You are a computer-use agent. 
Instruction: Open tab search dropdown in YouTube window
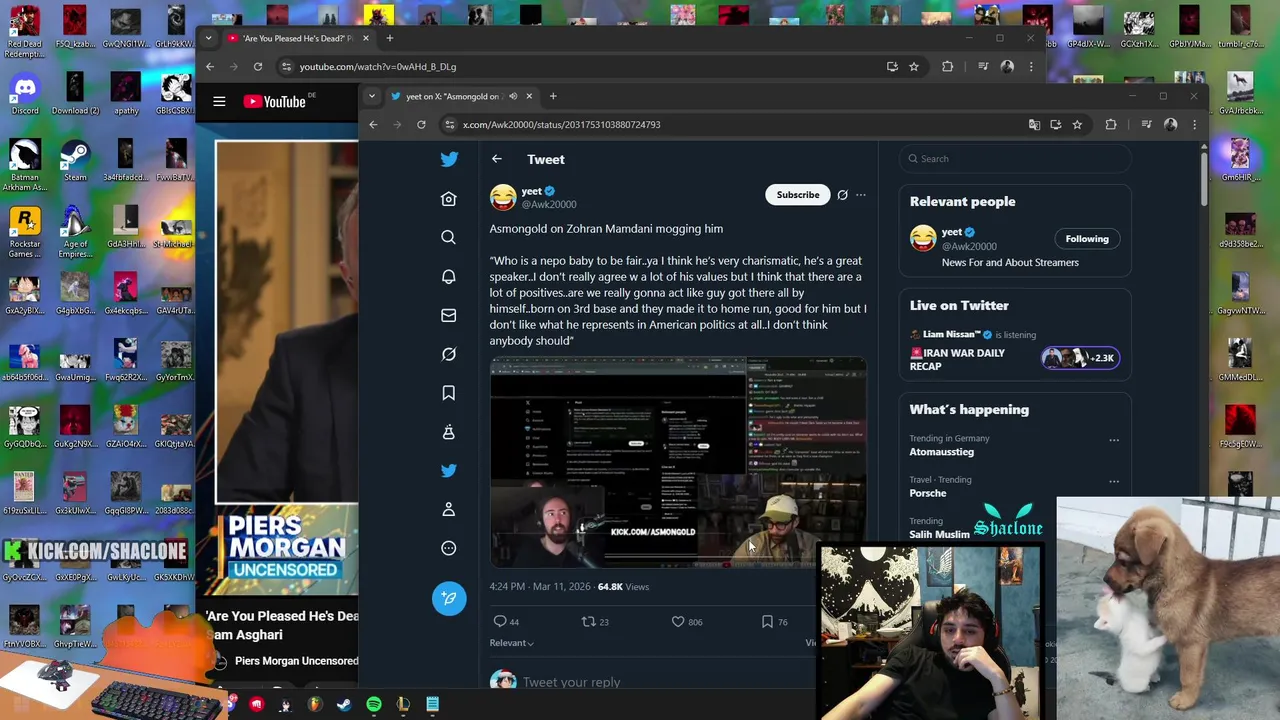[208, 38]
